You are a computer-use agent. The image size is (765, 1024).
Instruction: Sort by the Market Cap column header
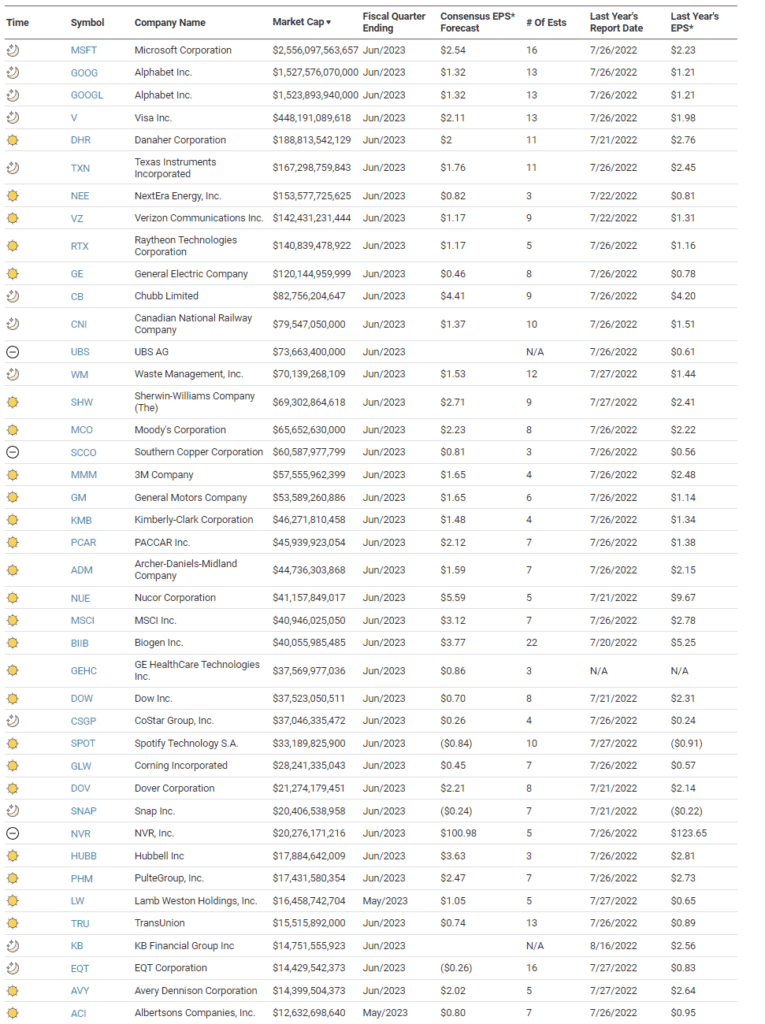pyautogui.click(x=301, y=22)
